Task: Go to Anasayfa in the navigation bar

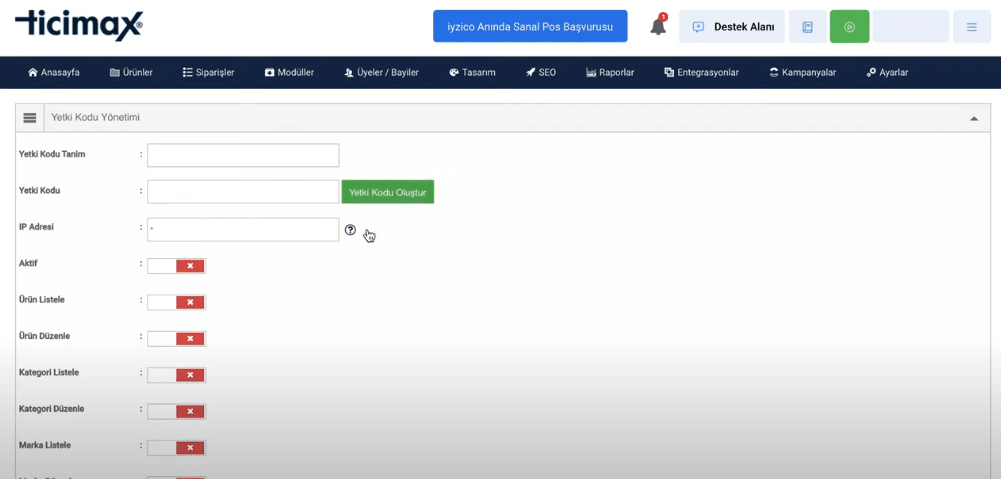Action: pyautogui.click(x=54, y=73)
